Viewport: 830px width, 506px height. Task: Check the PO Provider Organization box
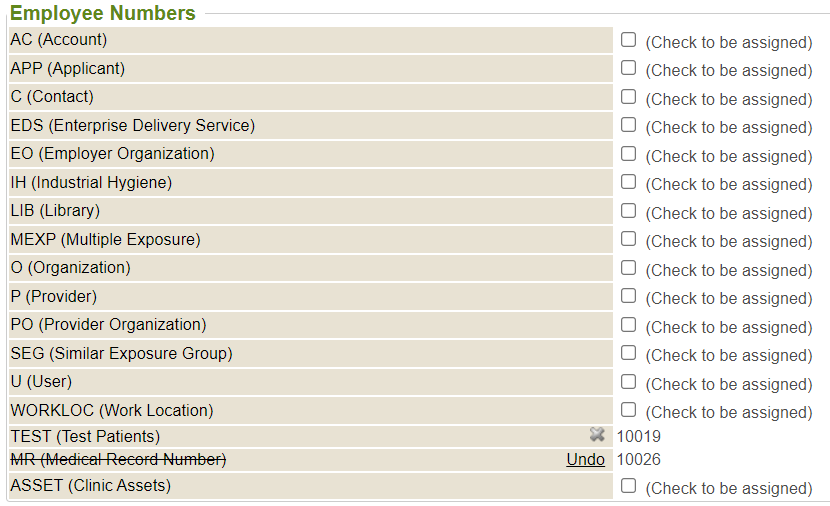click(x=628, y=325)
